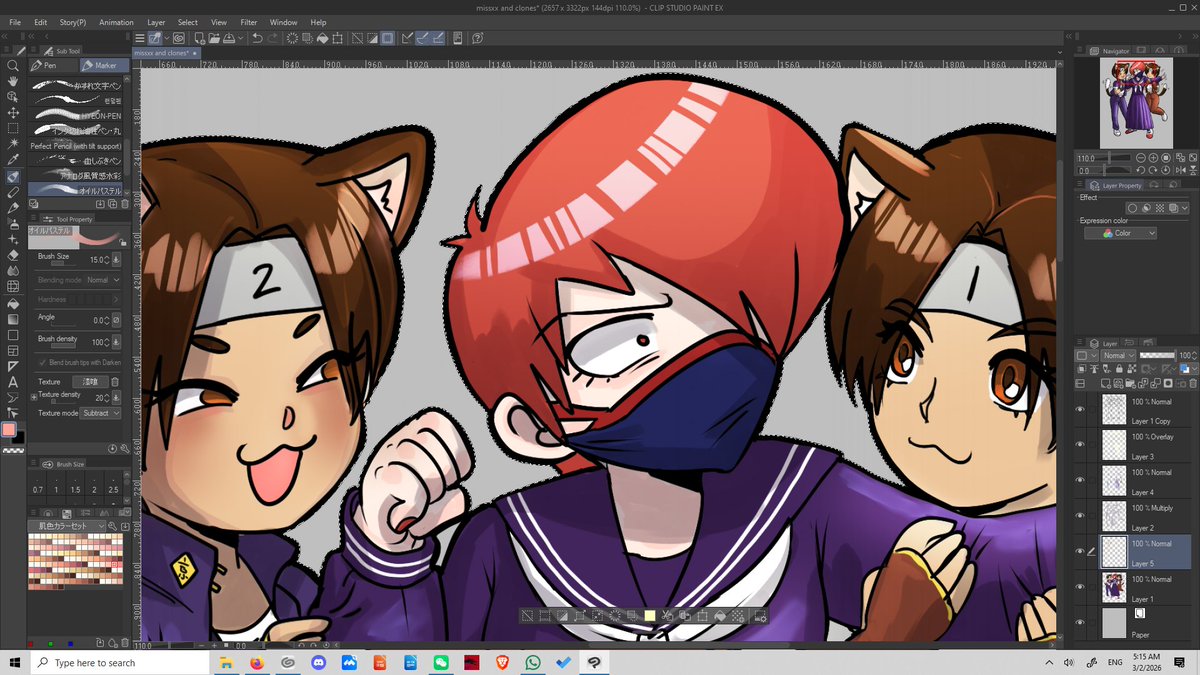Open the Edit menu

coord(41,22)
